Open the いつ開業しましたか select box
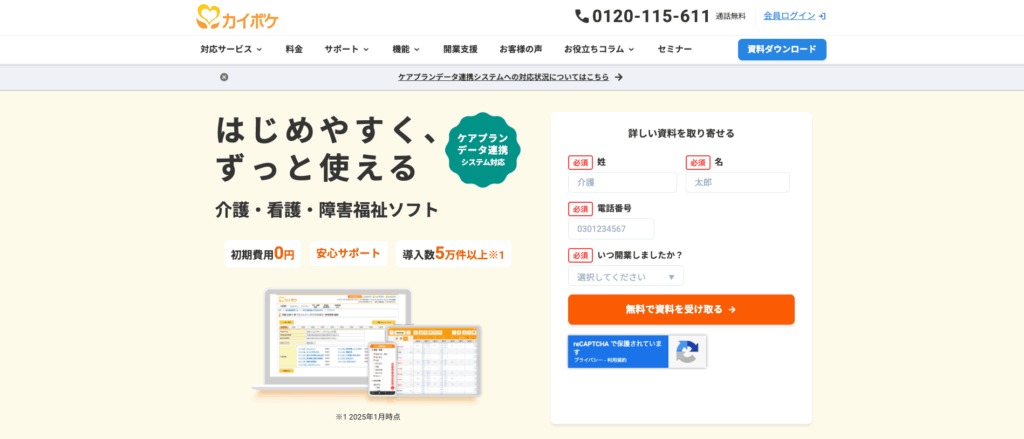Screen dimensions: 1024x439 point(625,277)
